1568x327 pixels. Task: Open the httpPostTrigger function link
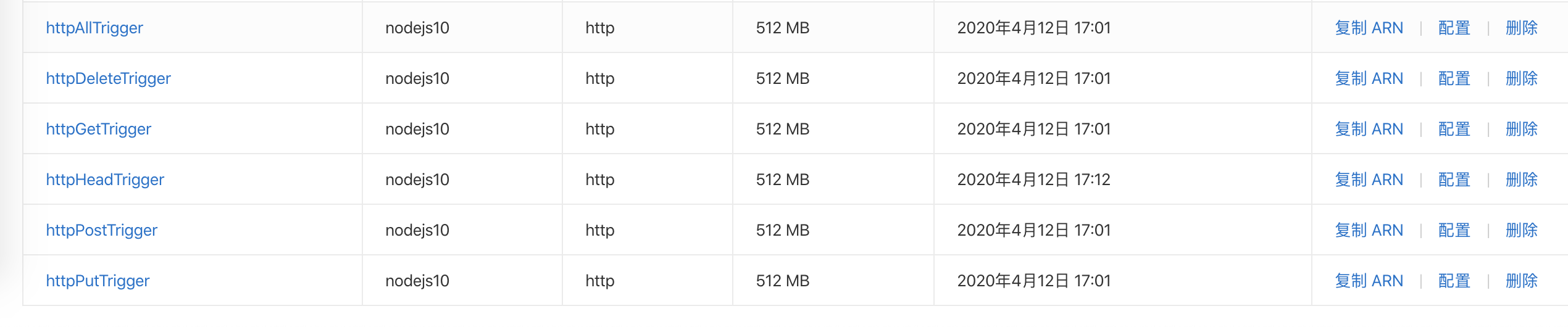click(x=101, y=230)
